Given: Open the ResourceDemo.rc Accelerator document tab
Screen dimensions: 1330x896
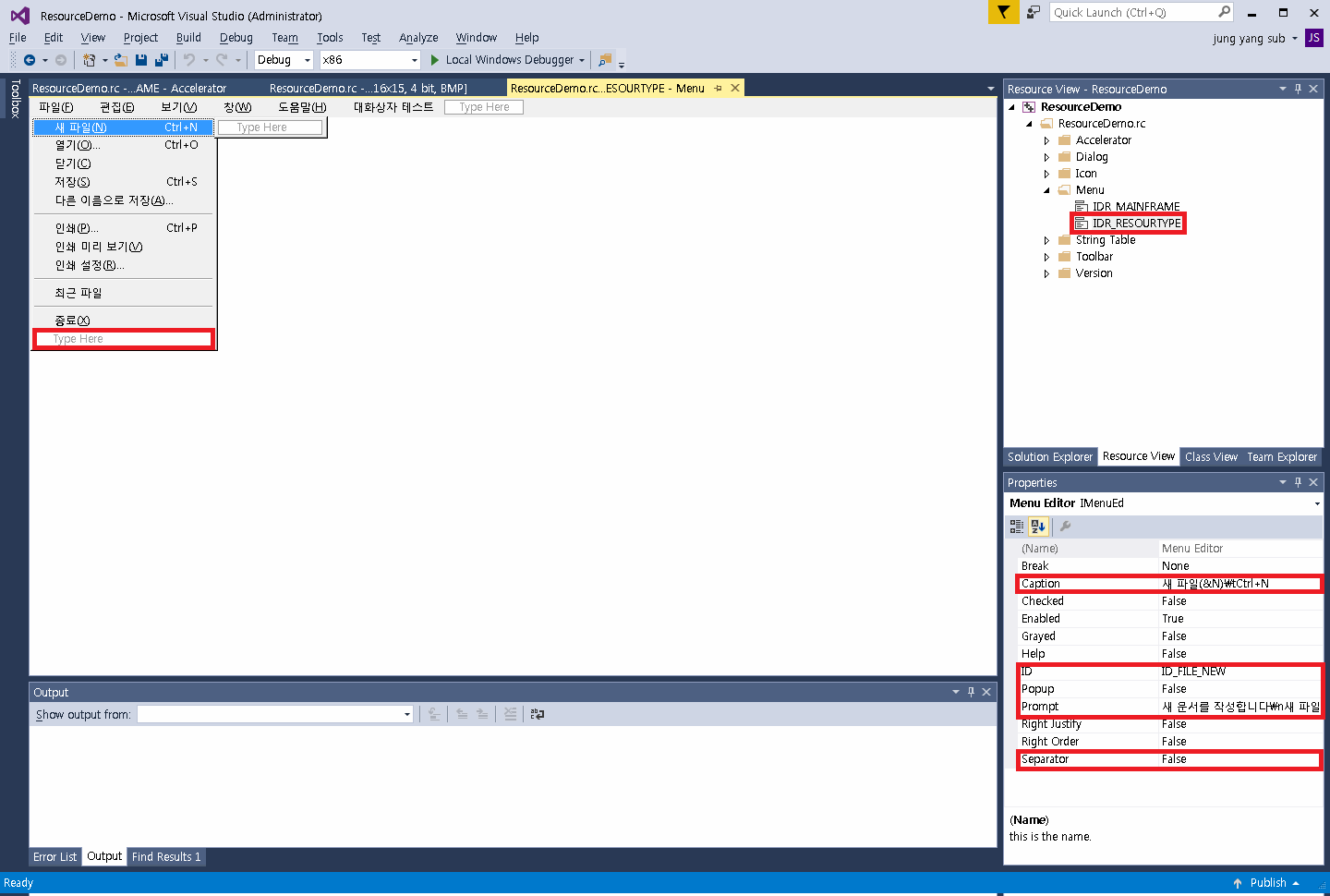Looking at the screenshot, I should click(x=129, y=89).
